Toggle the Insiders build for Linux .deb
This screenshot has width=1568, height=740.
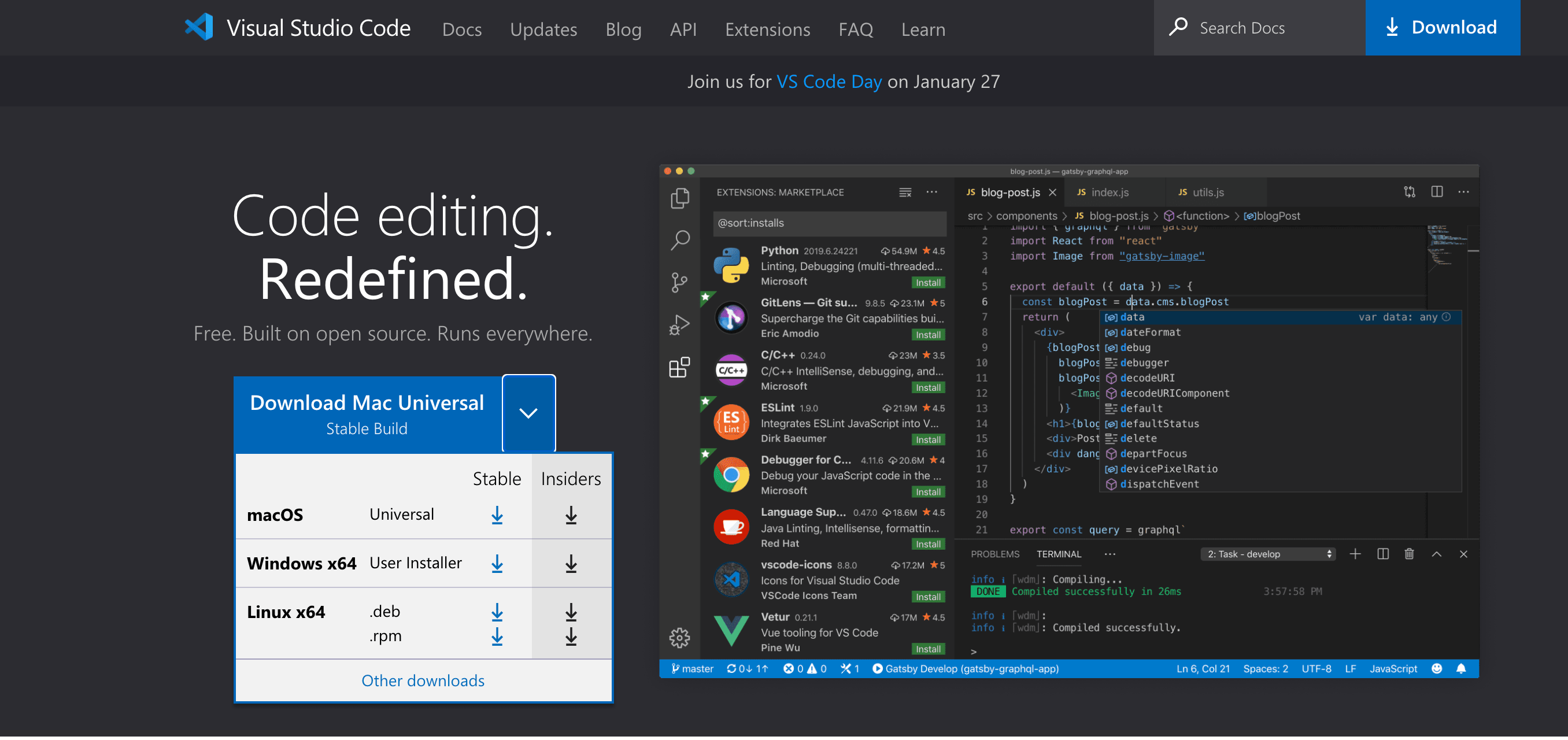pyautogui.click(x=570, y=610)
